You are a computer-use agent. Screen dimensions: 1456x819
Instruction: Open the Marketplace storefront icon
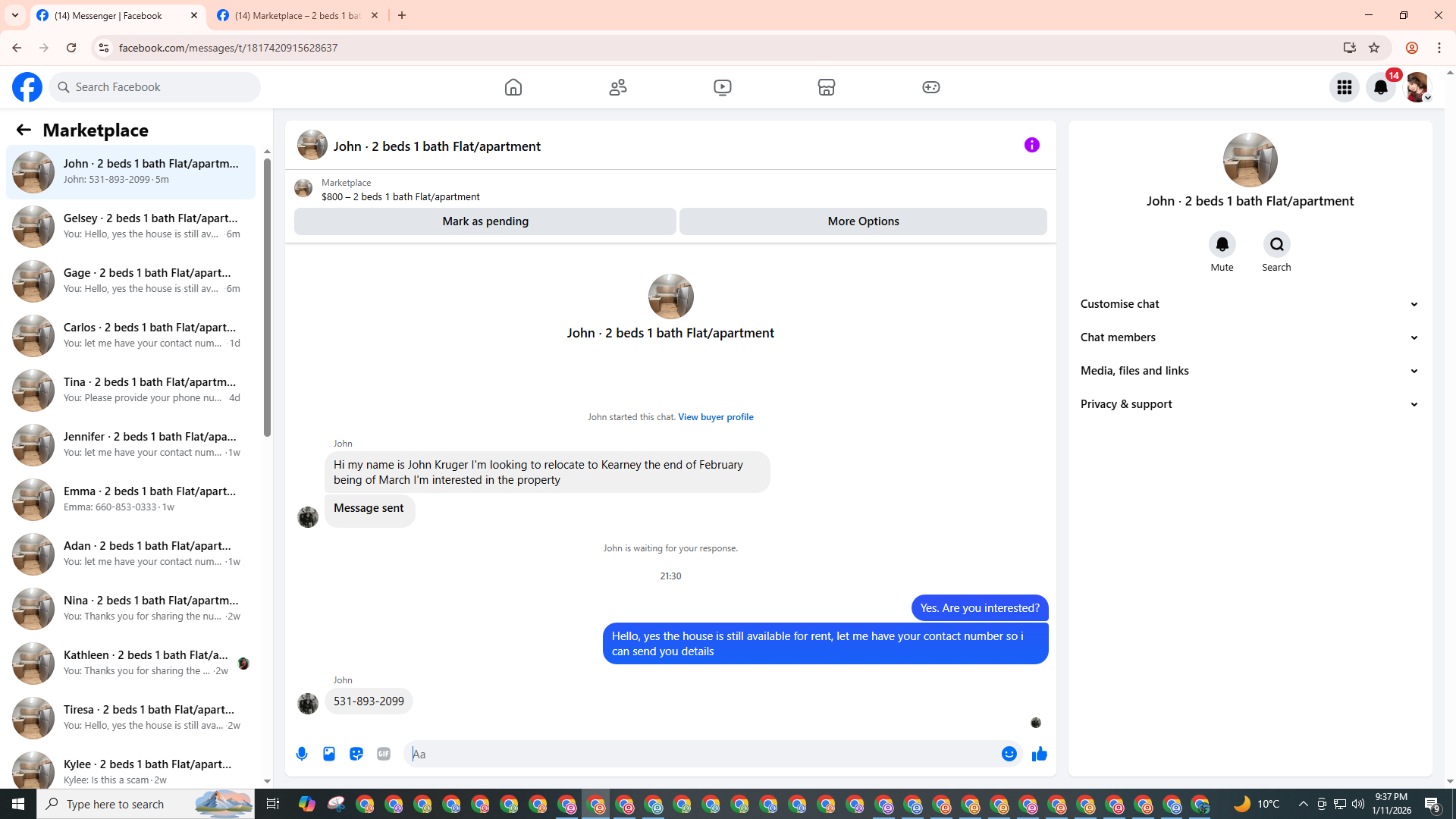coord(827,87)
